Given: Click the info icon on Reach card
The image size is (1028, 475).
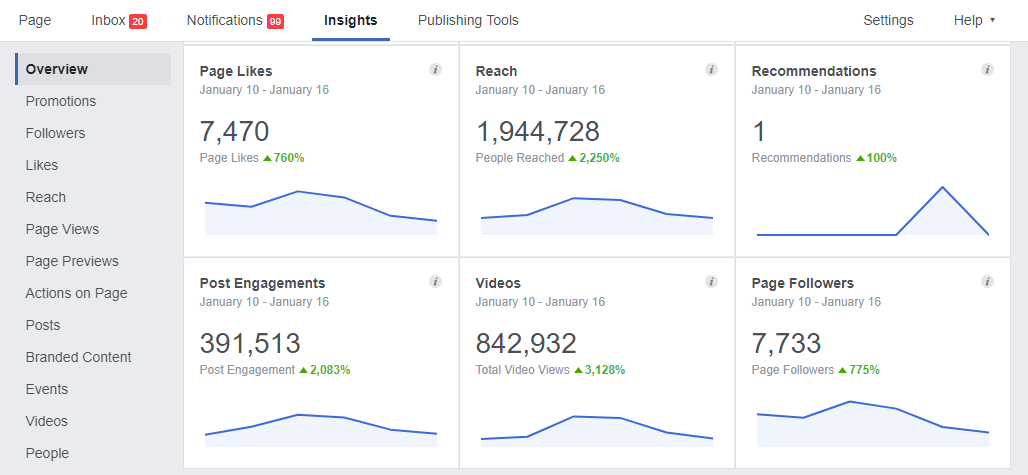Looking at the screenshot, I should 711,70.
